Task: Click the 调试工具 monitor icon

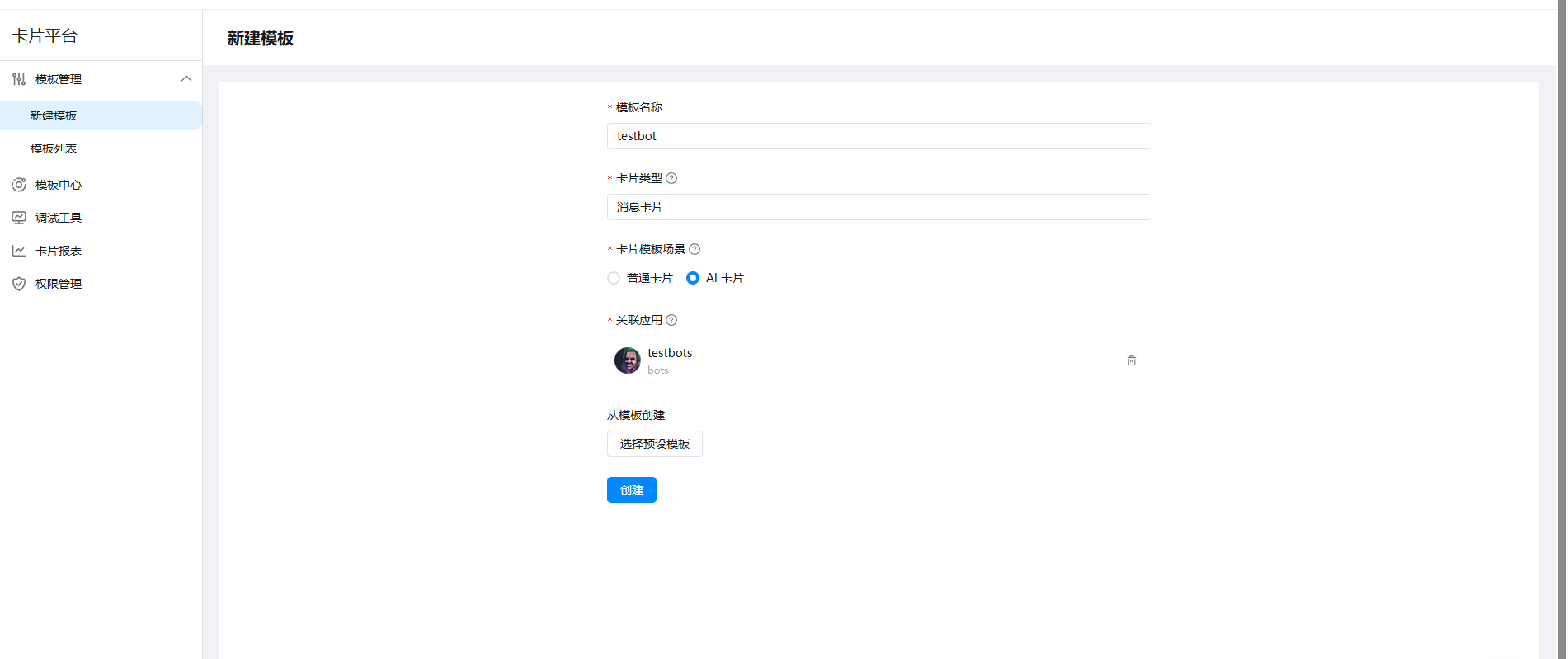Action: [19, 218]
